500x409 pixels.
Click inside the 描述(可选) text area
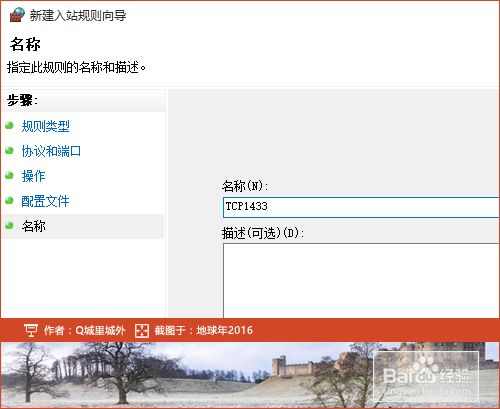coord(361,280)
